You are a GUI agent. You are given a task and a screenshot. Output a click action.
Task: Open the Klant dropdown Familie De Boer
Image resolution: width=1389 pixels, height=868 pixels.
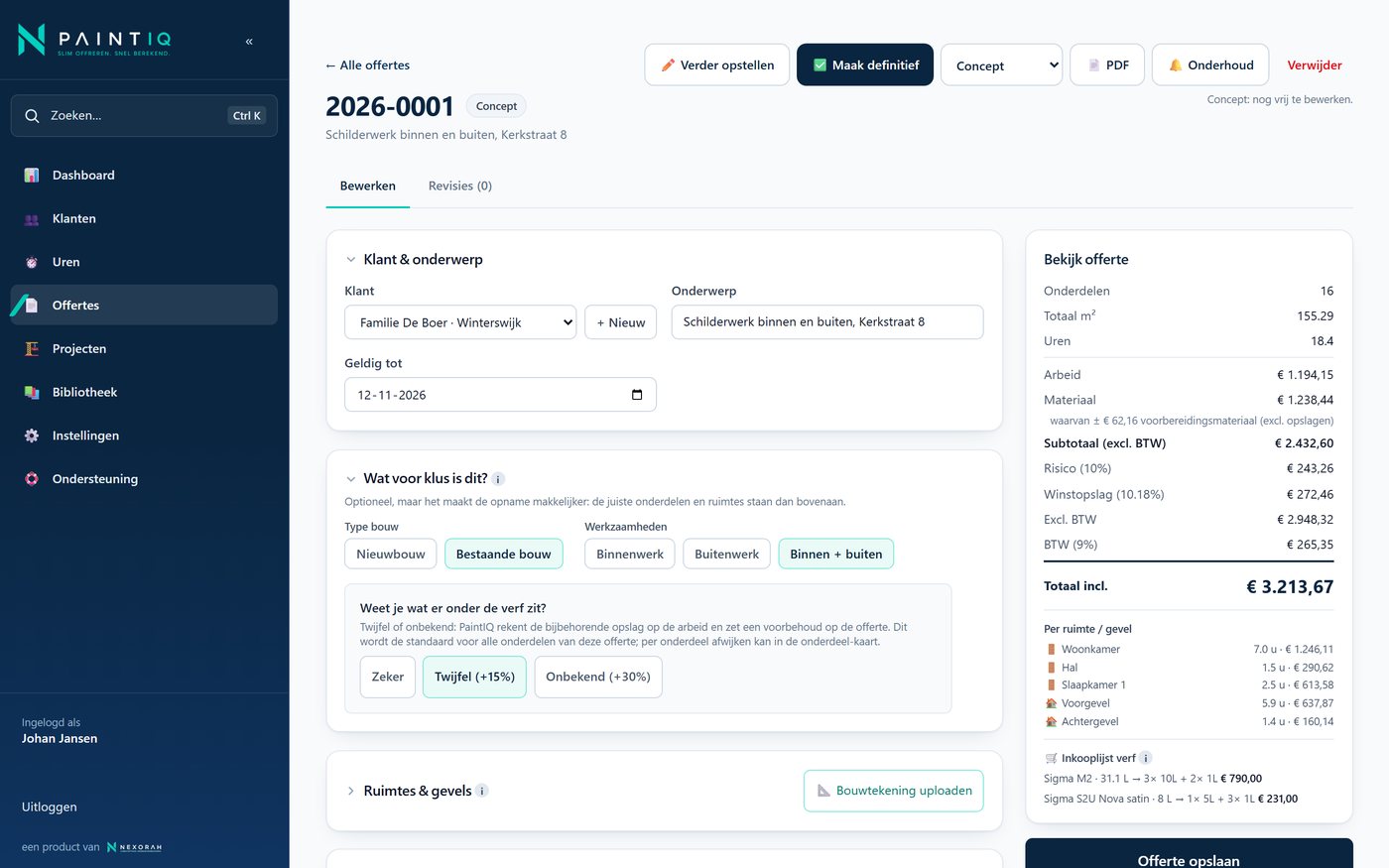point(460,322)
